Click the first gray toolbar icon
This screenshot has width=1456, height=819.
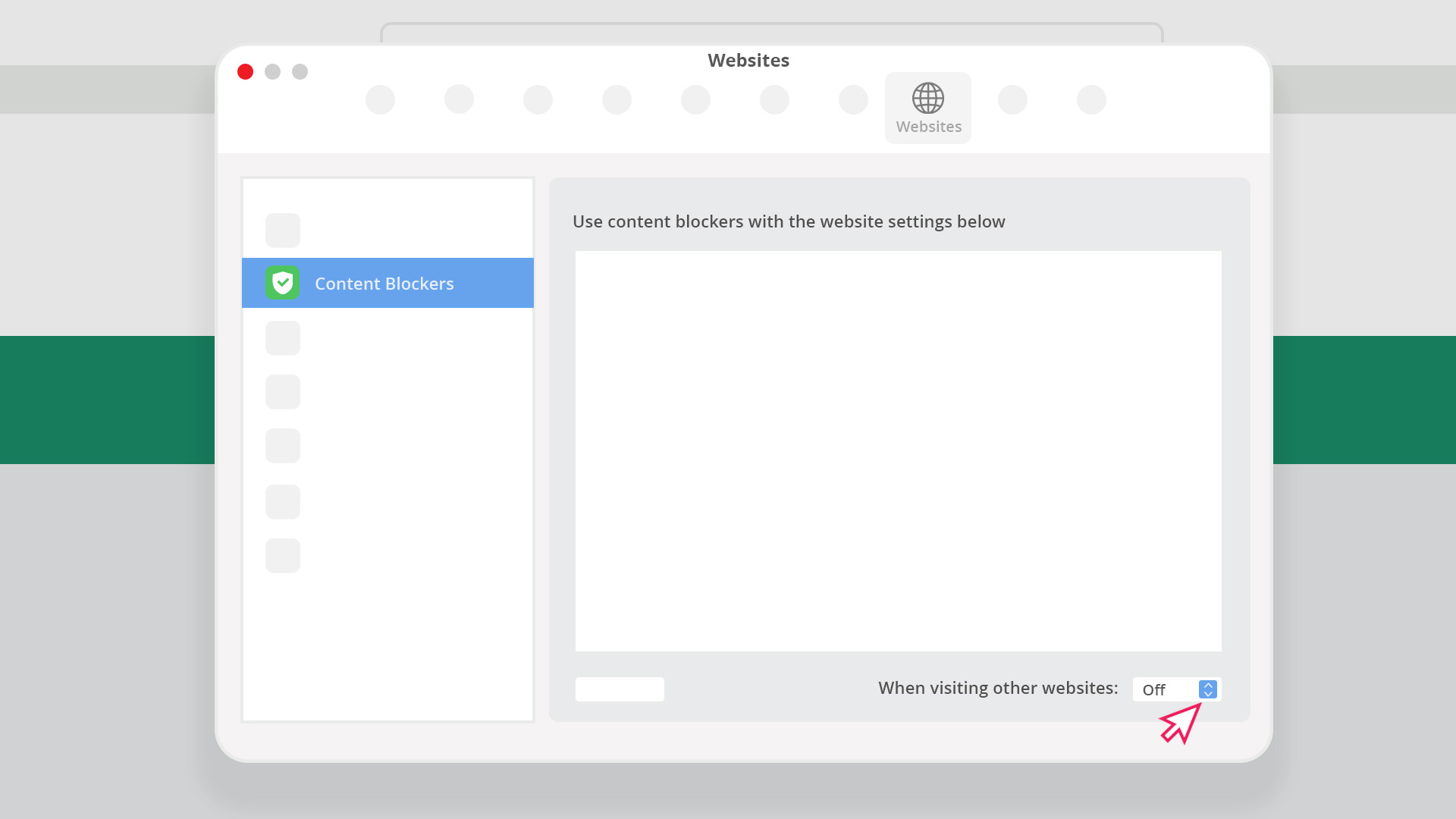pyautogui.click(x=380, y=99)
